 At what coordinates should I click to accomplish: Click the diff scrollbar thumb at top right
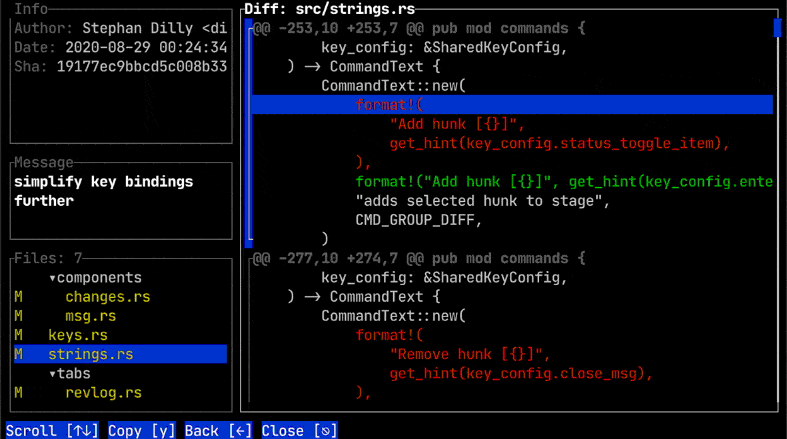[x=777, y=27]
